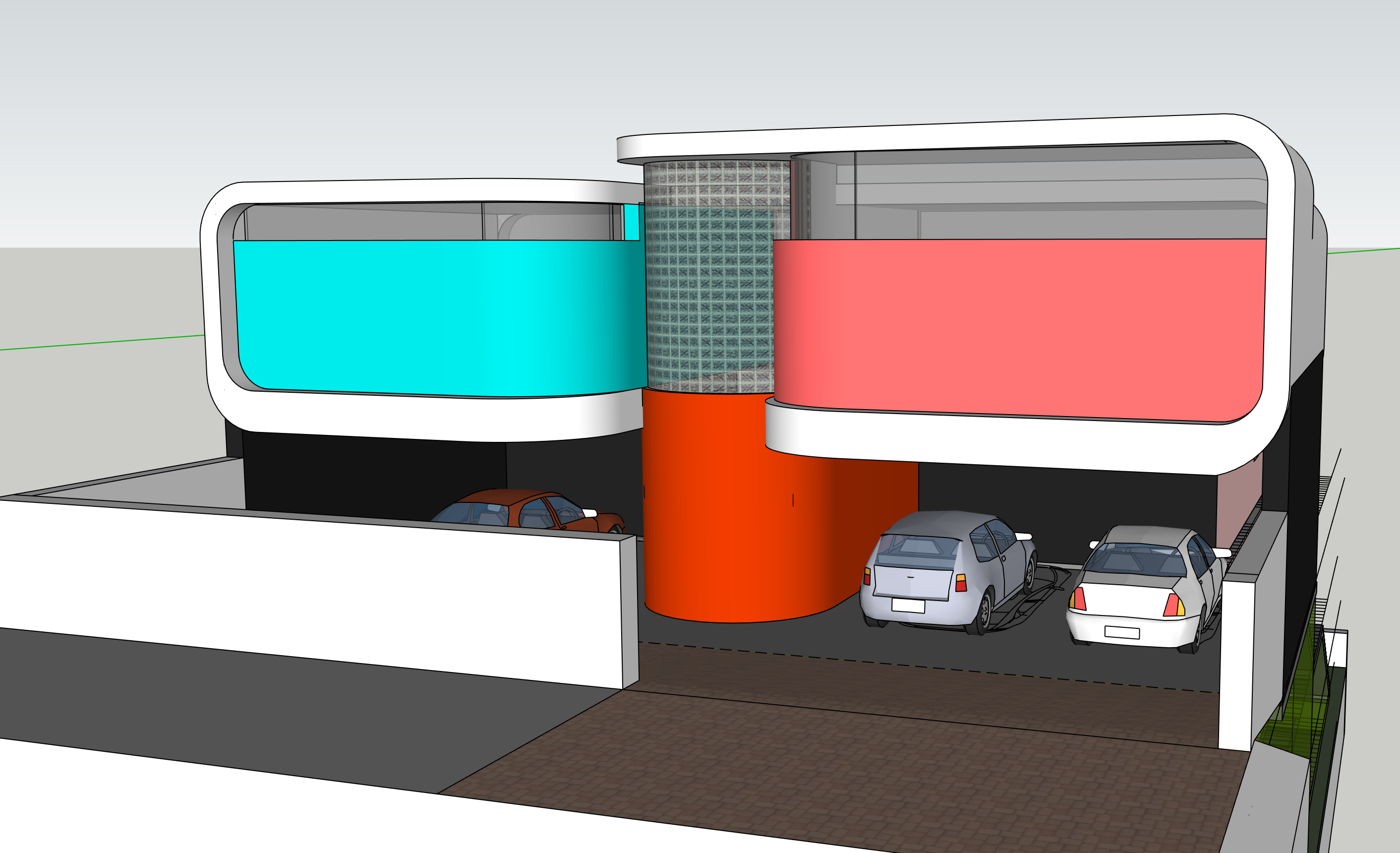Select the cyan curved wall panel
The width and height of the screenshot is (1400, 853).
pyautogui.click(x=440, y=318)
